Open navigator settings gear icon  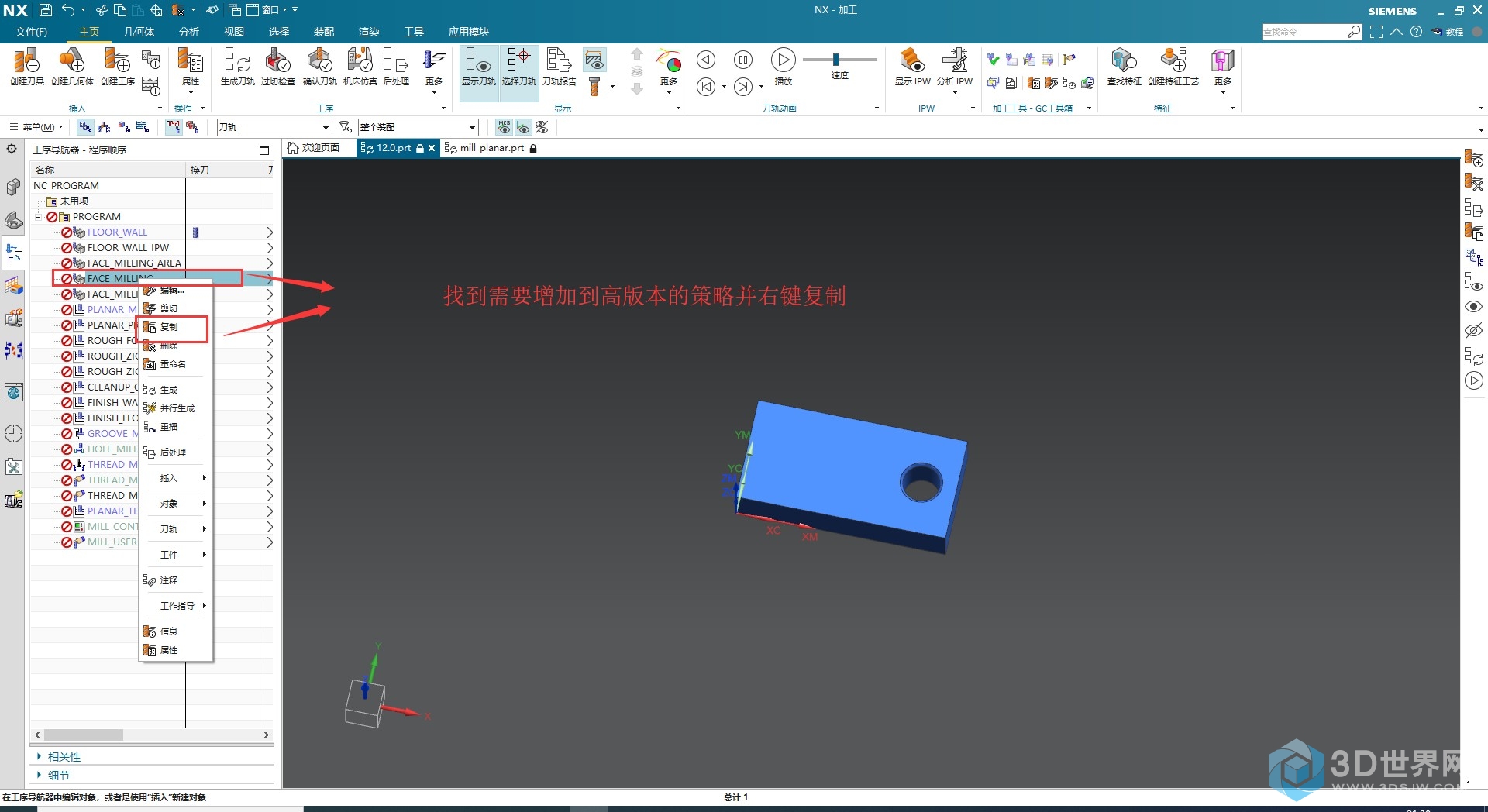12,148
